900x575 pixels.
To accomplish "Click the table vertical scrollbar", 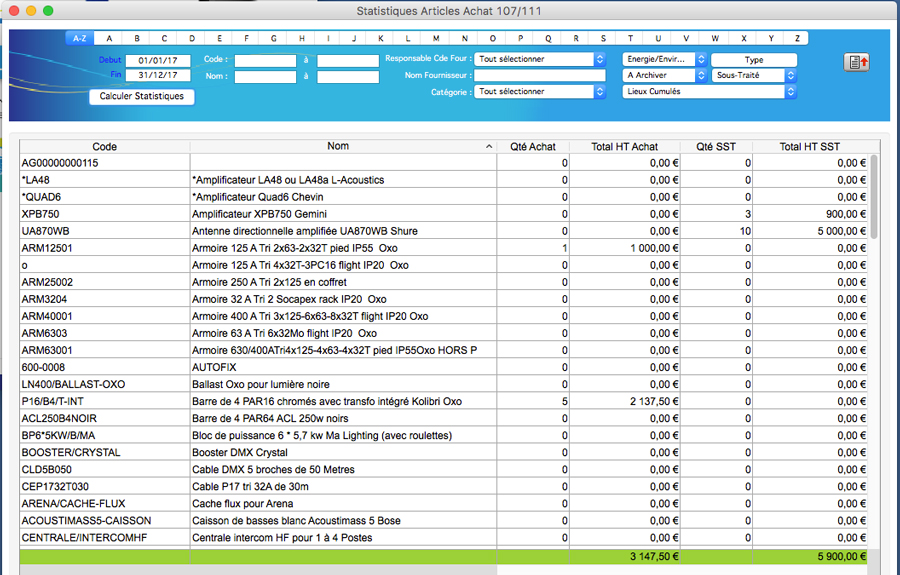I will [x=874, y=196].
